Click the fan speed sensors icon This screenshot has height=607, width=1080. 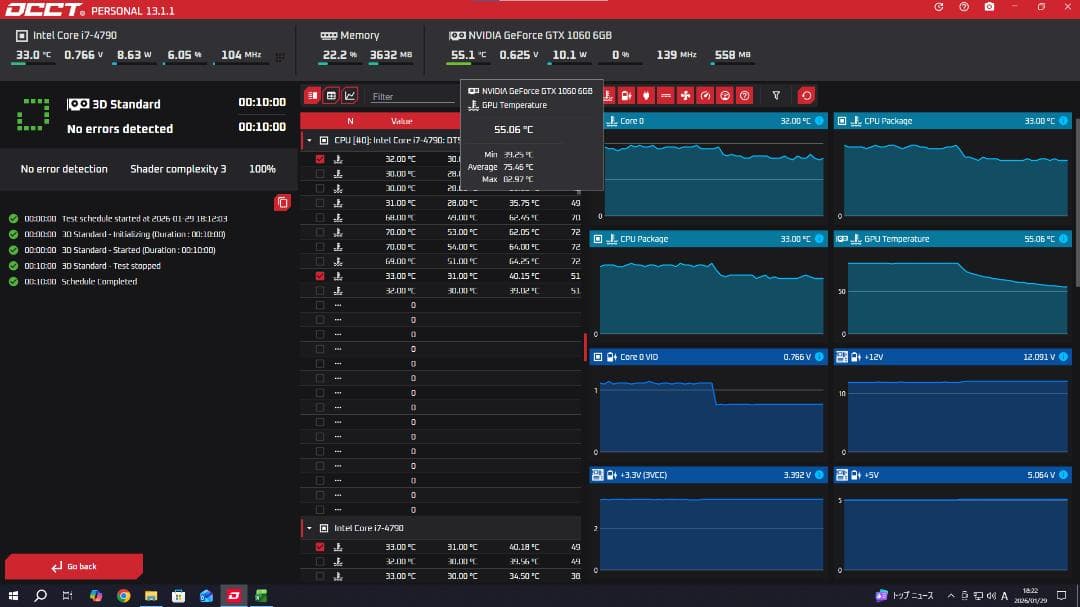point(685,95)
